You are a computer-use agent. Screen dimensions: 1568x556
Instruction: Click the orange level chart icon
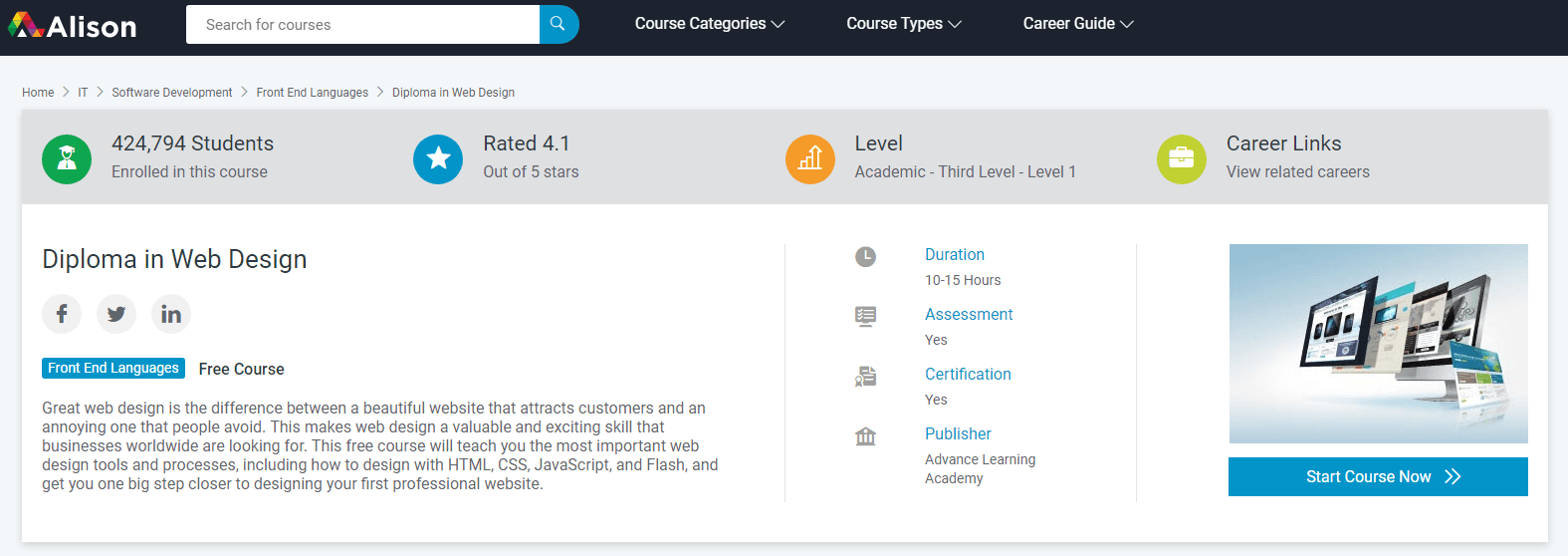(810, 158)
